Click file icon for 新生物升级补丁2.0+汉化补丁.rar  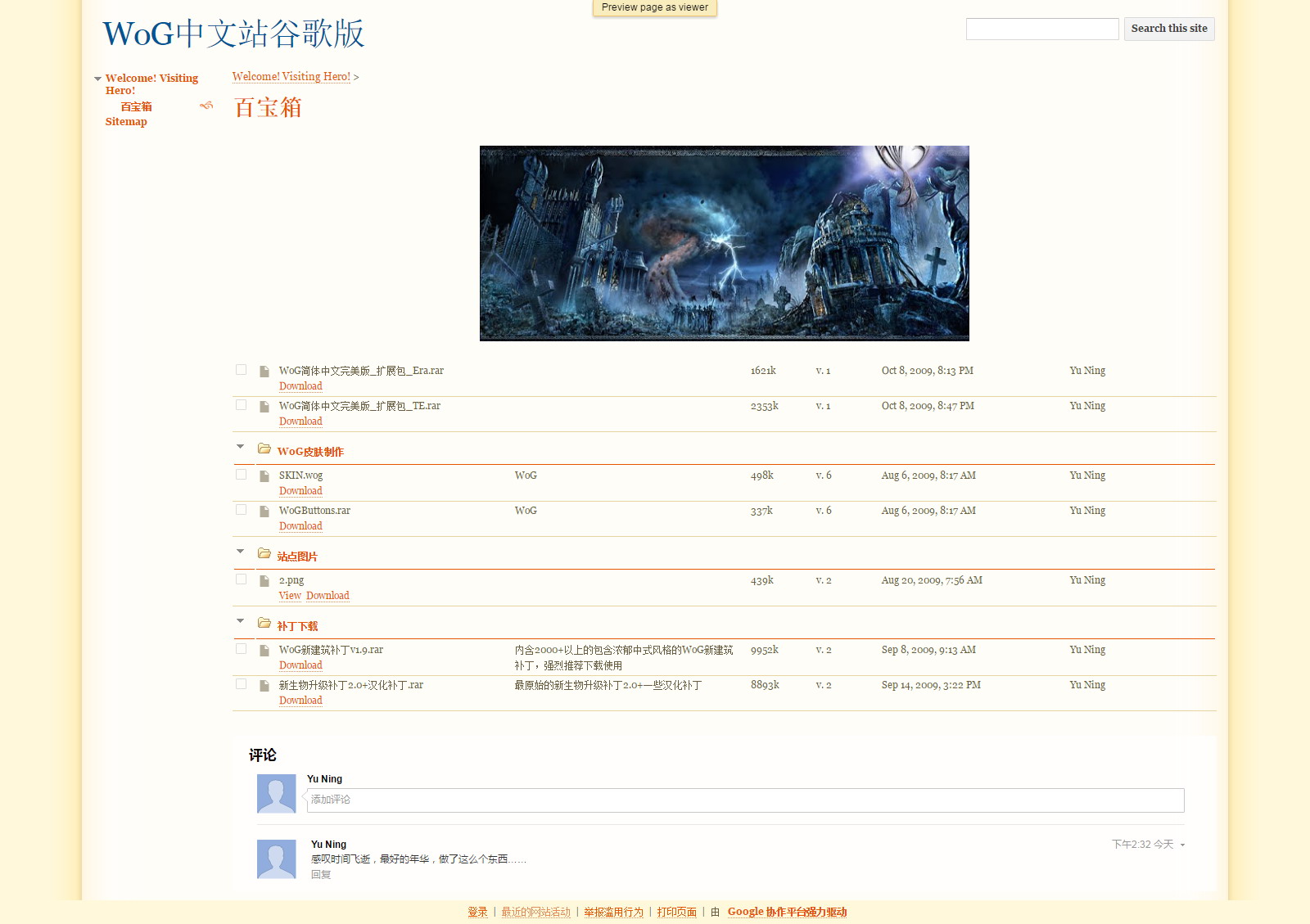click(x=264, y=686)
